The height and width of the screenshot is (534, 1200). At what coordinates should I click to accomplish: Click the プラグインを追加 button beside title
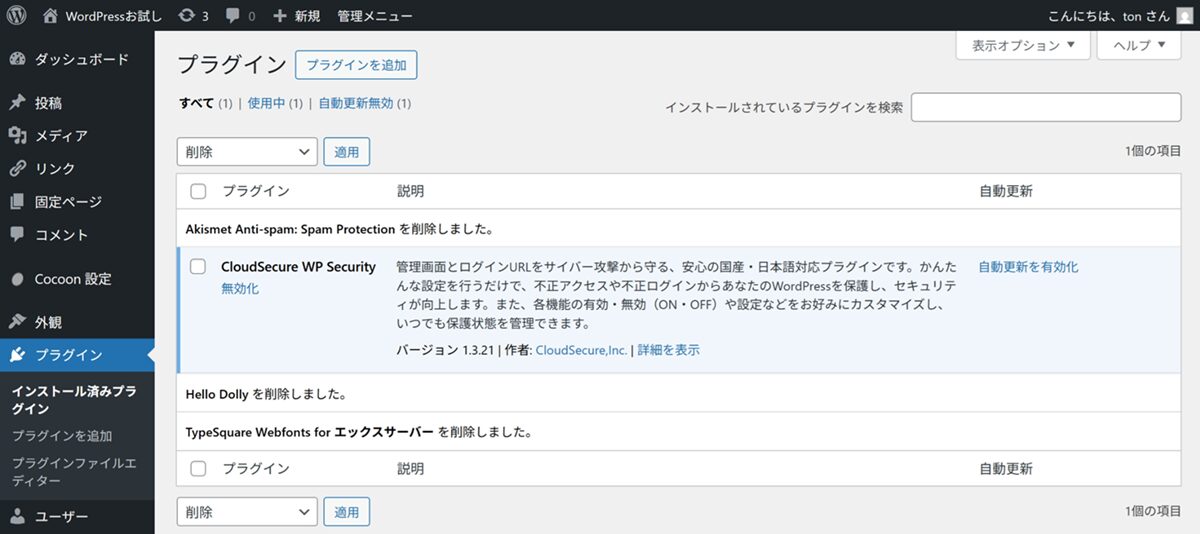coord(356,65)
